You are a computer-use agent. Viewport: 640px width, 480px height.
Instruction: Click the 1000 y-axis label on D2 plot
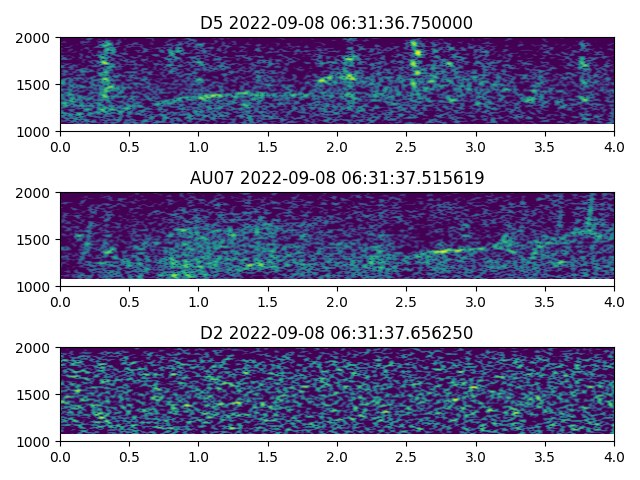(36, 441)
